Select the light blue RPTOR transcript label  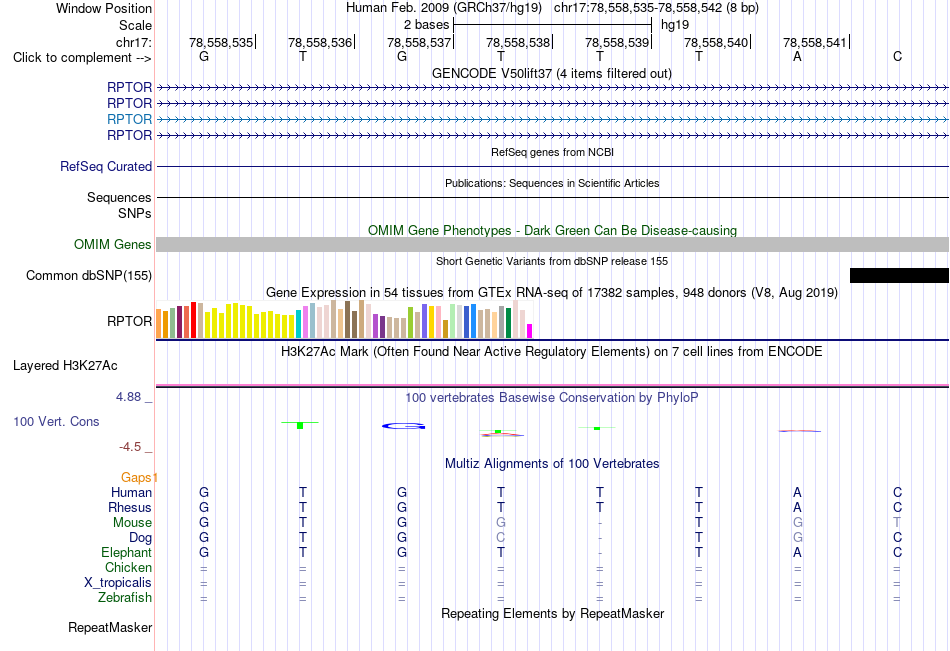click(129, 119)
